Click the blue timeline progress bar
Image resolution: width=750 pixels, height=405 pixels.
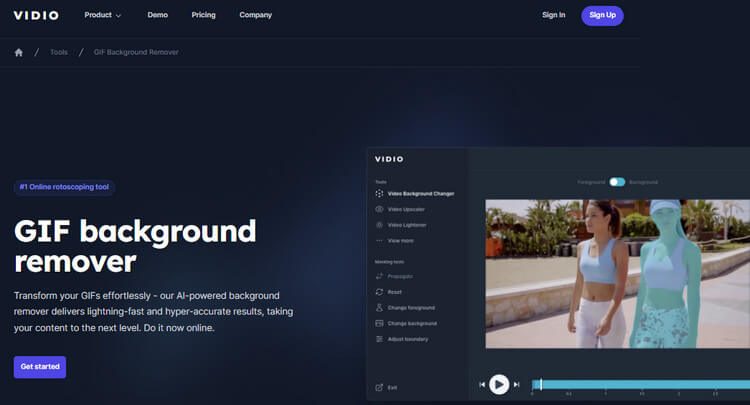pos(641,384)
